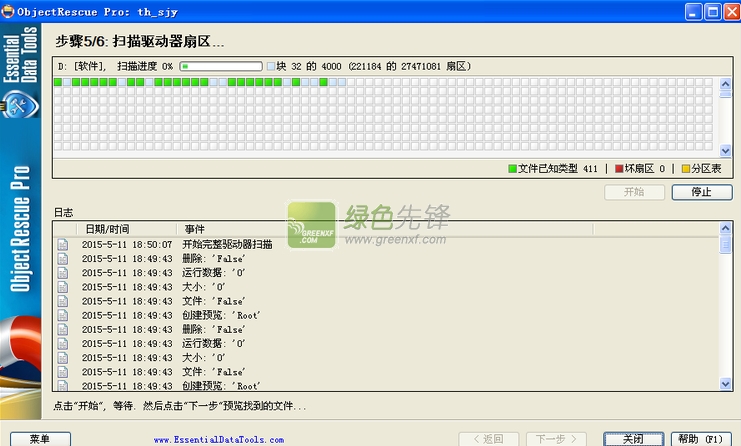This screenshot has height=446, width=741.
Task: Minimize the ObjectRescue Pro window
Action: click(693, 12)
